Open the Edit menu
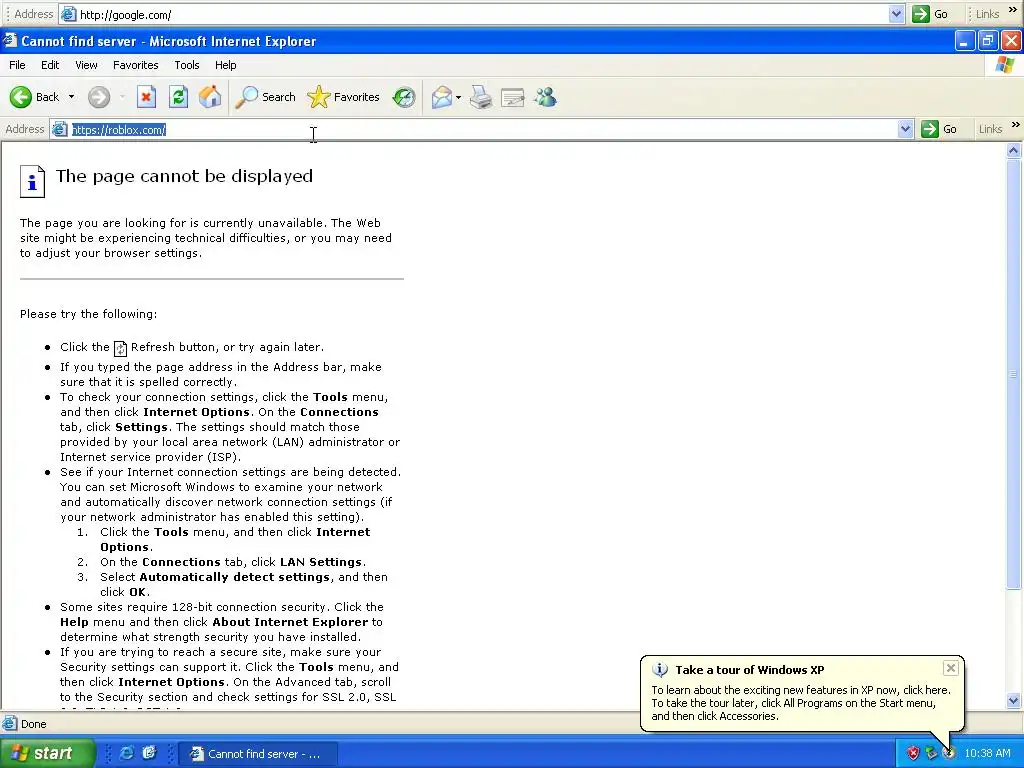Screen dimensions: 1024x768 click(x=50, y=65)
